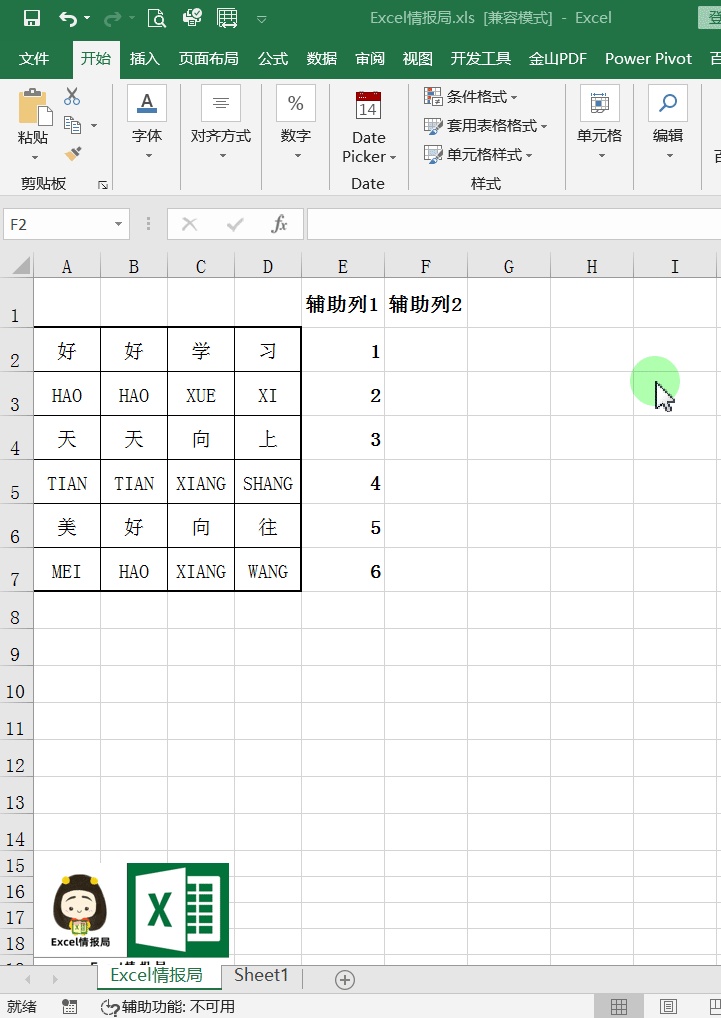Viewport: 721px width, 1018px height.
Task: Switch to the 页面布局 ribbon tab
Action: click(x=208, y=59)
